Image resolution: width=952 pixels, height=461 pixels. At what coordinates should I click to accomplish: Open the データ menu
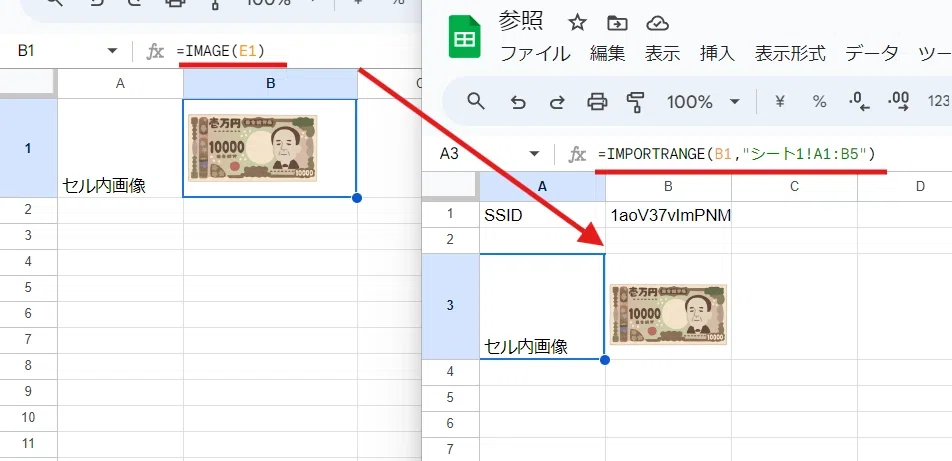tap(872, 53)
